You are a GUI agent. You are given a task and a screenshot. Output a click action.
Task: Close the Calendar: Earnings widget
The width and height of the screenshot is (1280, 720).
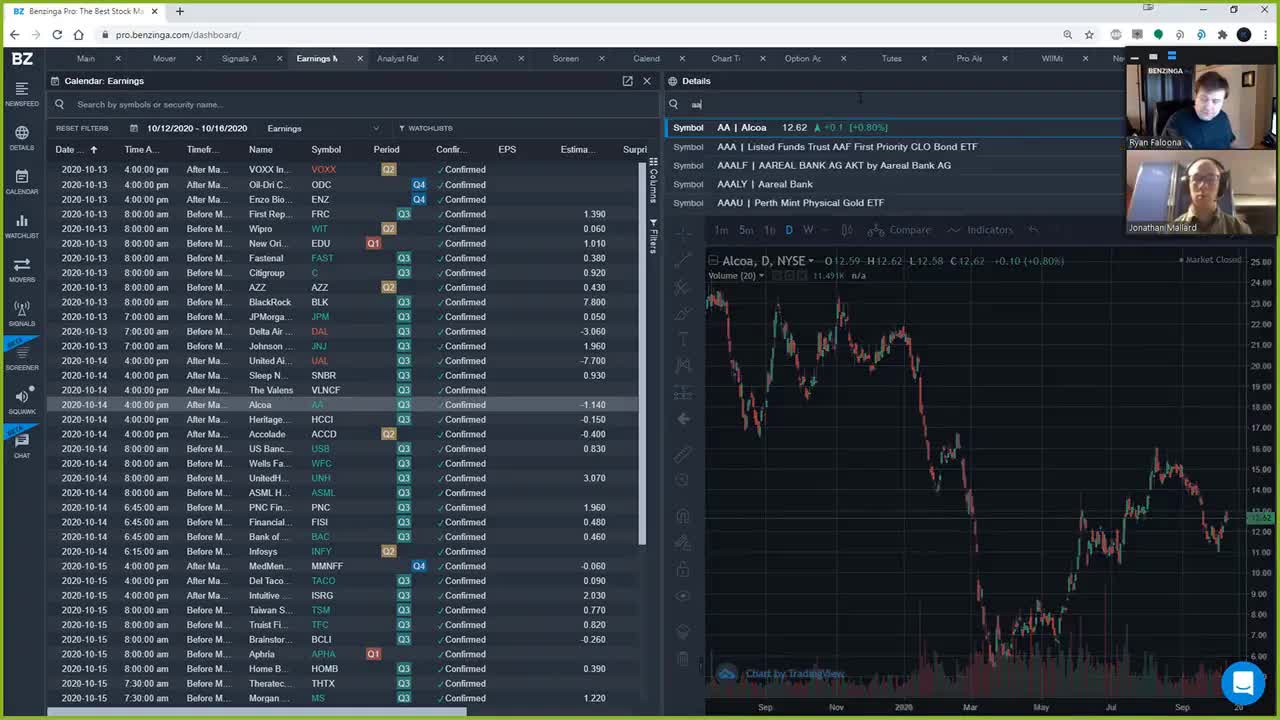647,81
